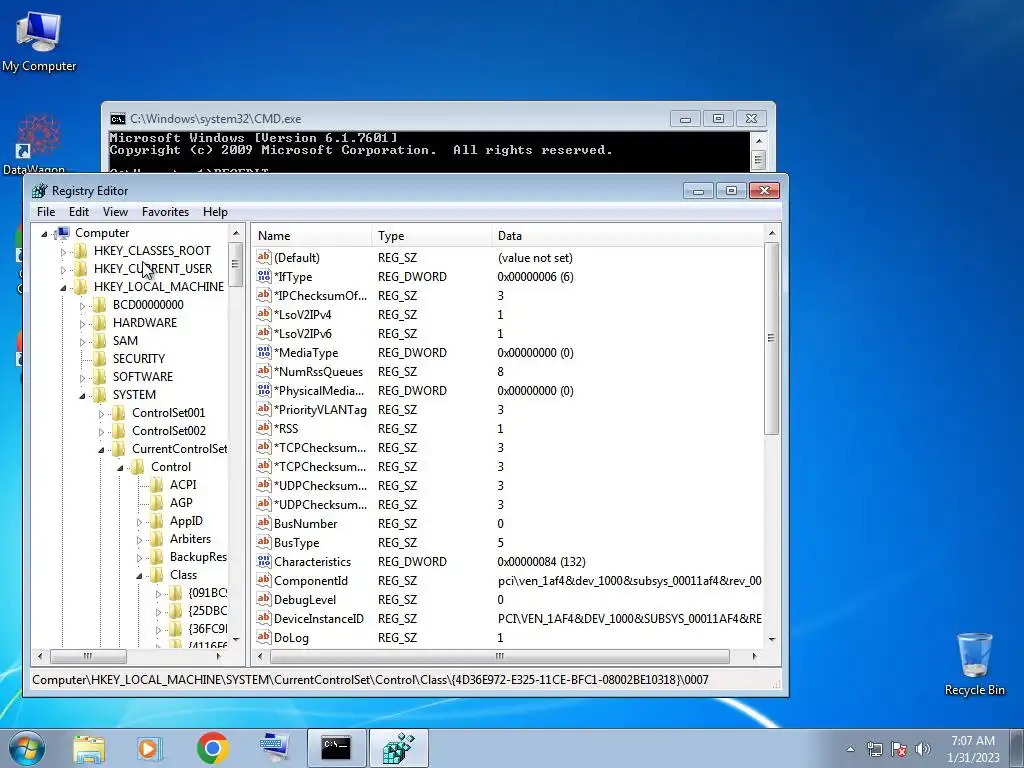Click the volume speaker tray icon
Screen dimensions: 1024x768
click(x=923, y=749)
